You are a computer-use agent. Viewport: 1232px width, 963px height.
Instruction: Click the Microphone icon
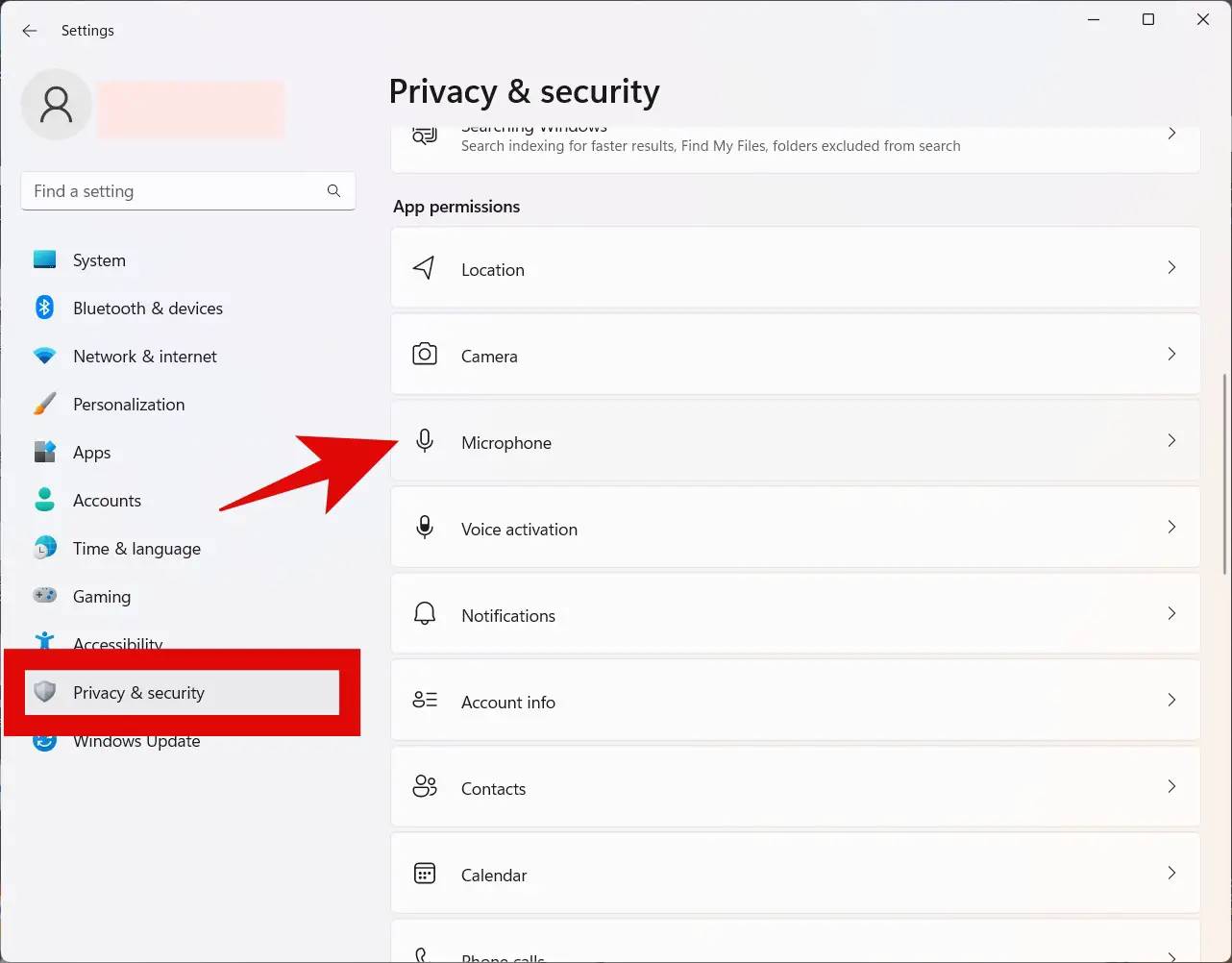point(424,441)
